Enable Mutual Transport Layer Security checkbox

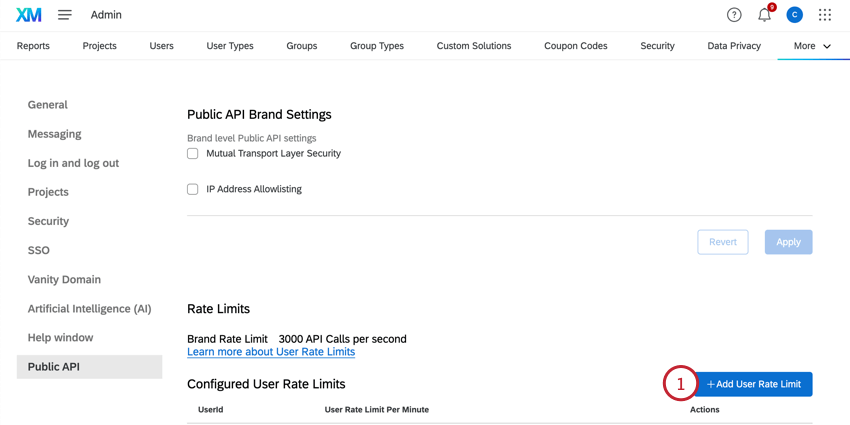193,154
